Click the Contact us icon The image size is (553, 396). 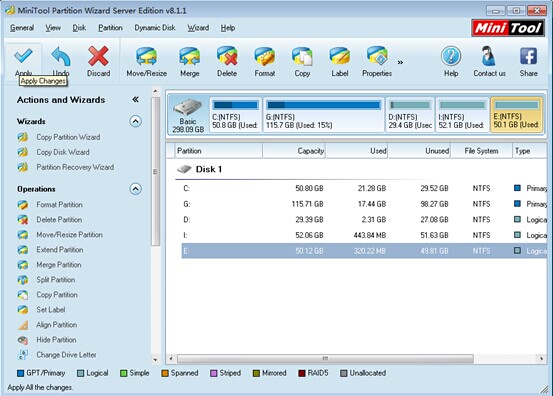click(x=489, y=56)
